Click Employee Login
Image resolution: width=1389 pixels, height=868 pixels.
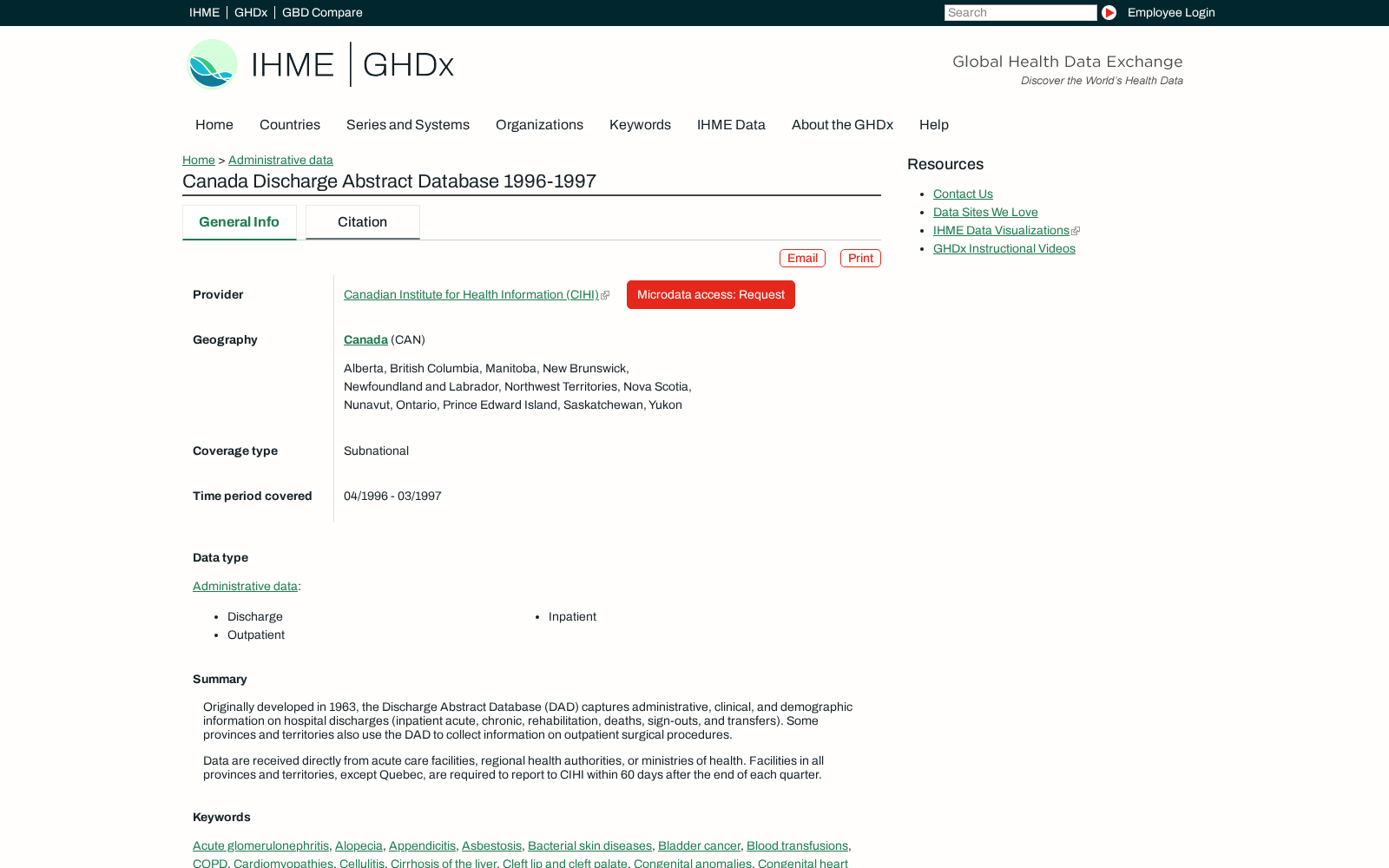1171,12
